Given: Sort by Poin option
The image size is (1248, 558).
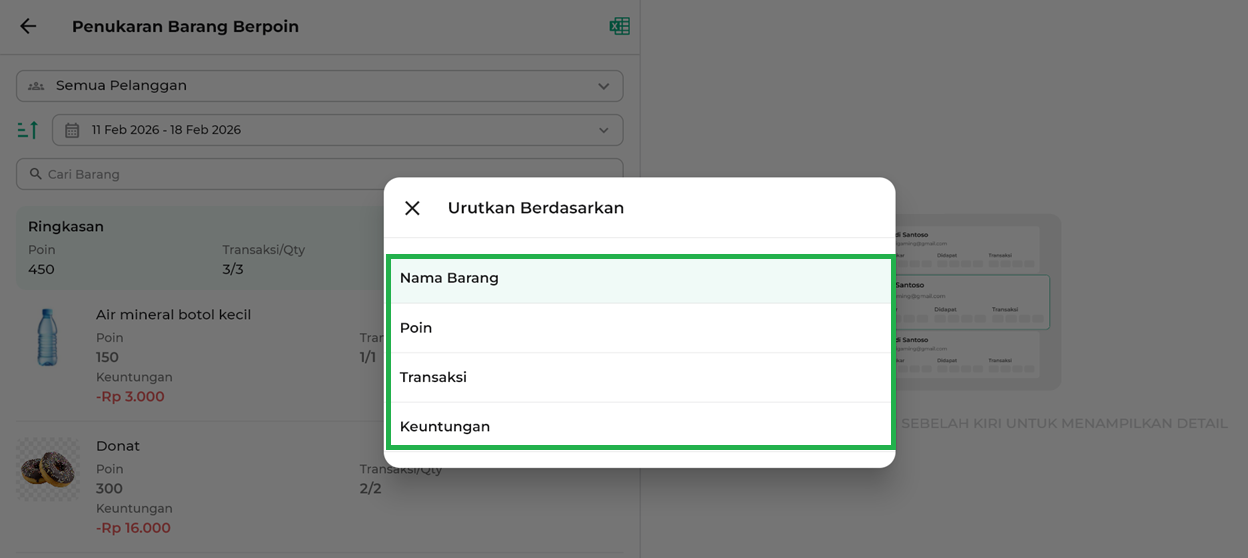Looking at the screenshot, I should (x=640, y=328).
